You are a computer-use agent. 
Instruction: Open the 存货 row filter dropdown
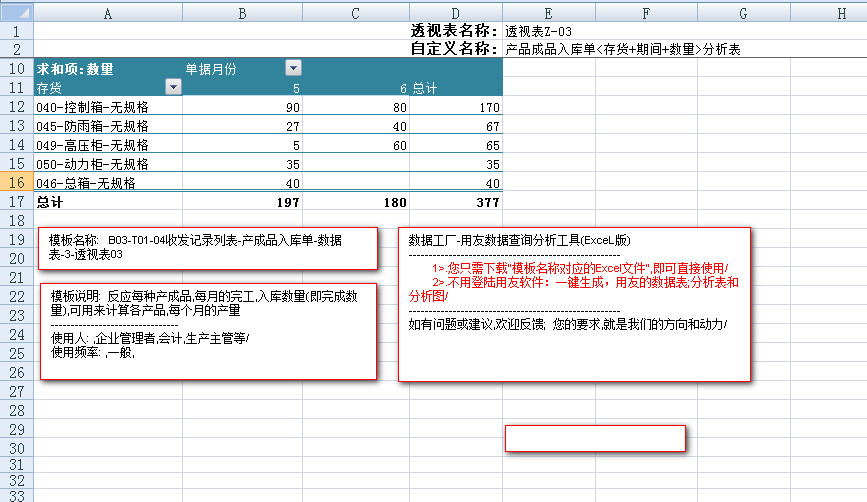pyautogui.click(x=173, y=88)
